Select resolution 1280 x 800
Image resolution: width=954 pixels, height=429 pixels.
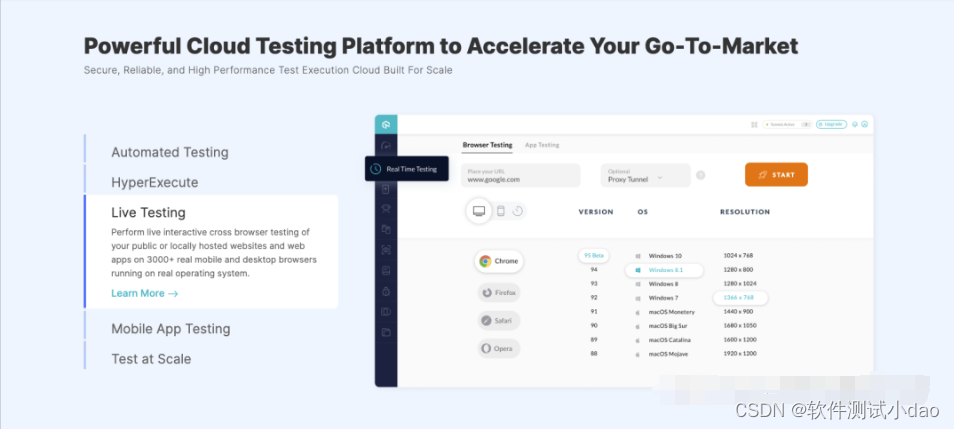pyautogui.click(x=738, y=270)
